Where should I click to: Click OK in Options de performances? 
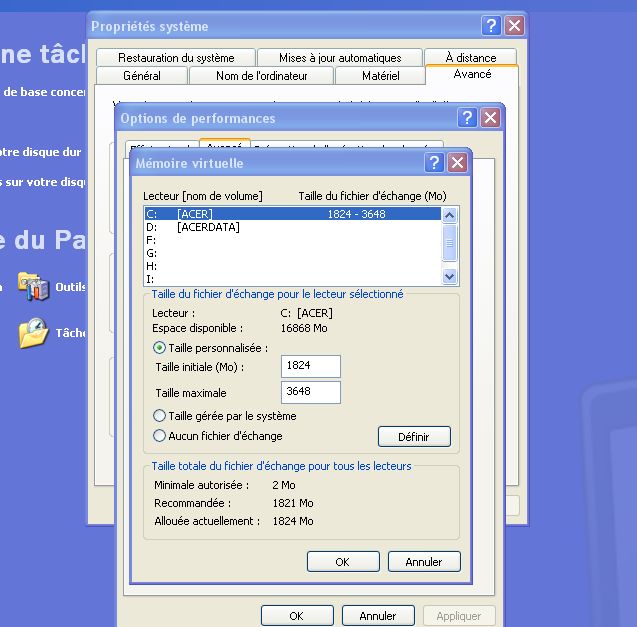tap(297, 616)
